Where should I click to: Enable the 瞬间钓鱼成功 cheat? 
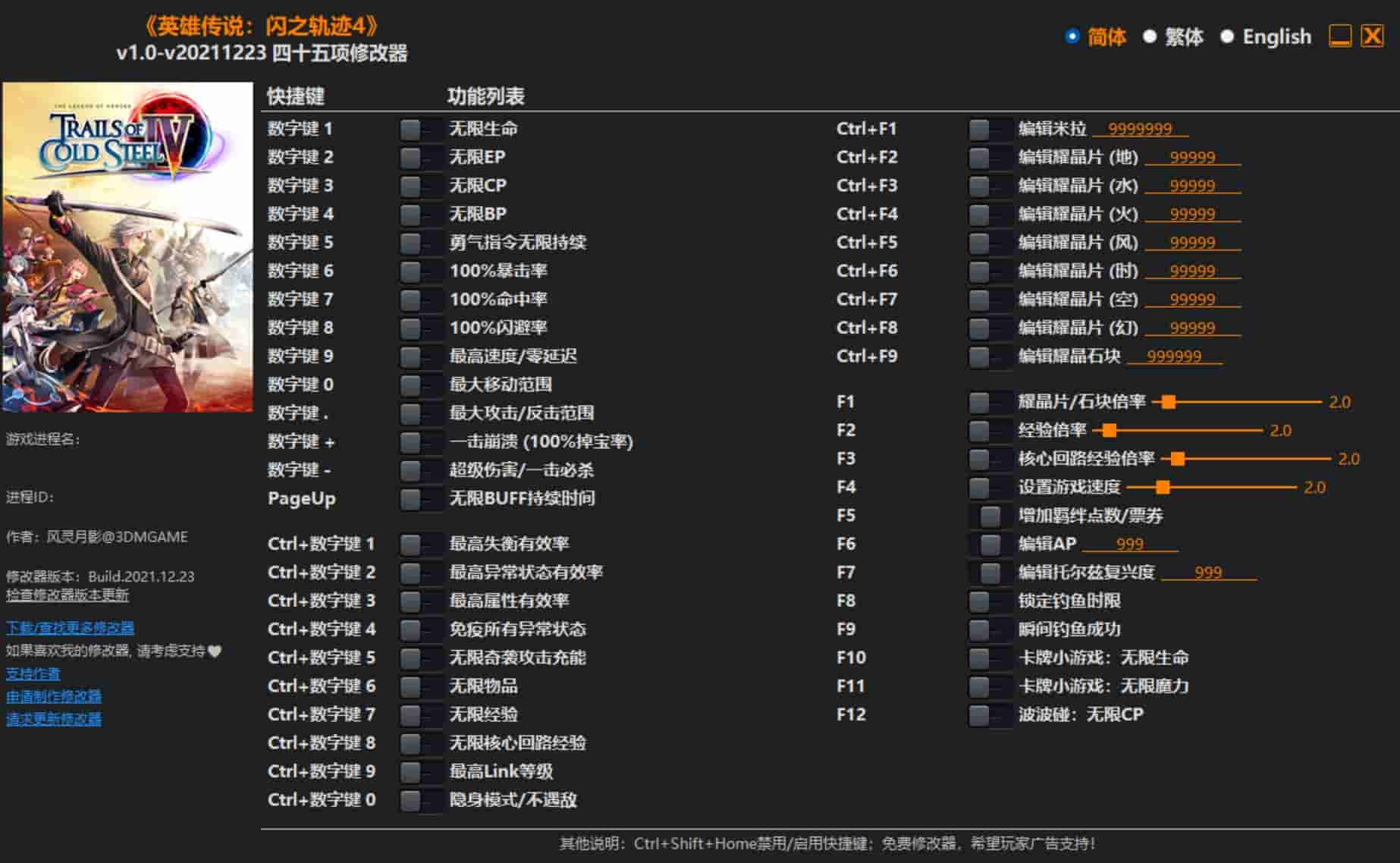point(990,629)
